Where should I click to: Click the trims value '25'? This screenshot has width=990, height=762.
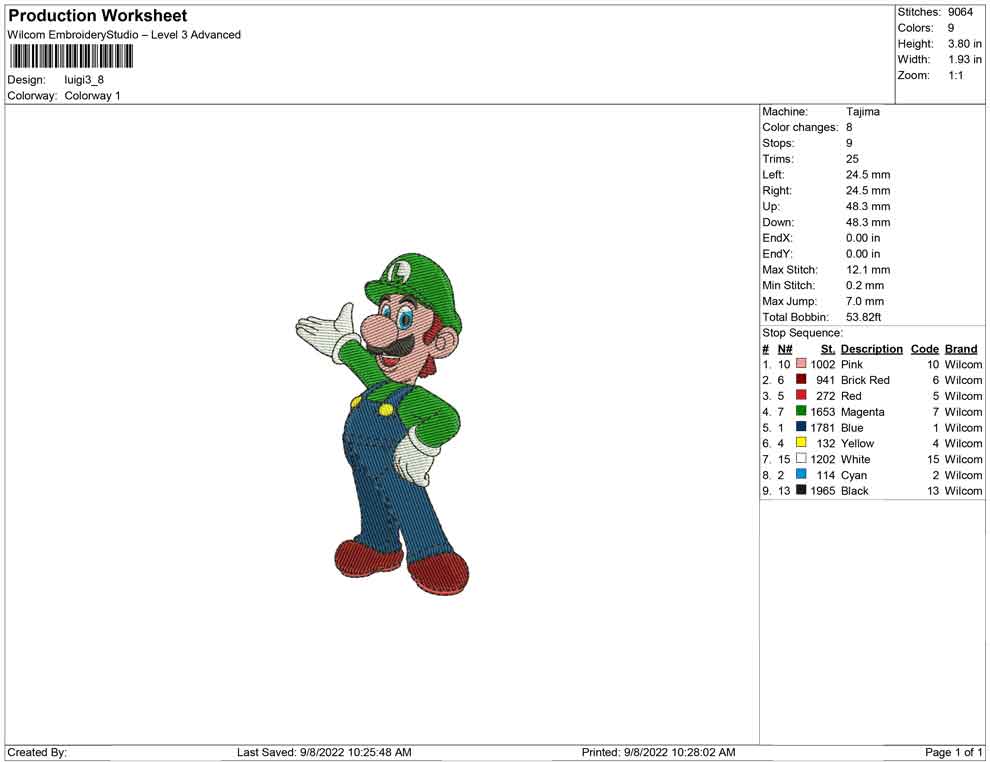pyautogui.click(x=852, y=159)
